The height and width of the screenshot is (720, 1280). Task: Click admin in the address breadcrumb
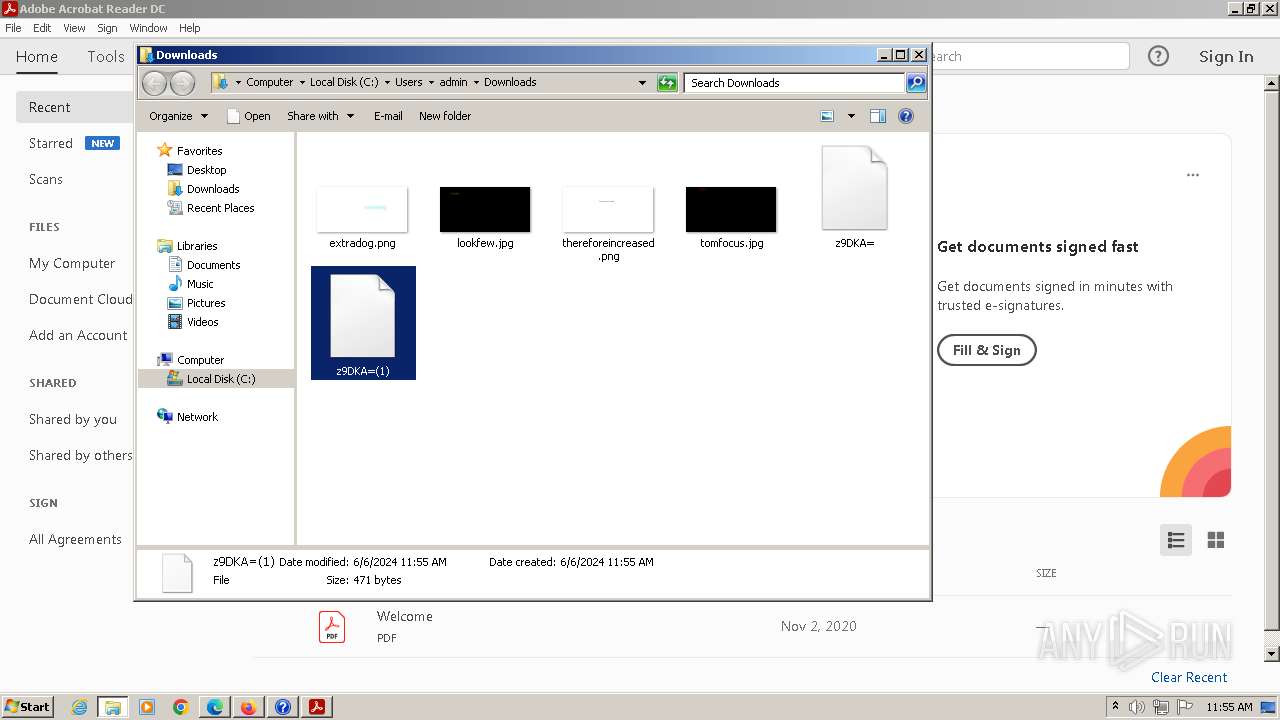453,82
